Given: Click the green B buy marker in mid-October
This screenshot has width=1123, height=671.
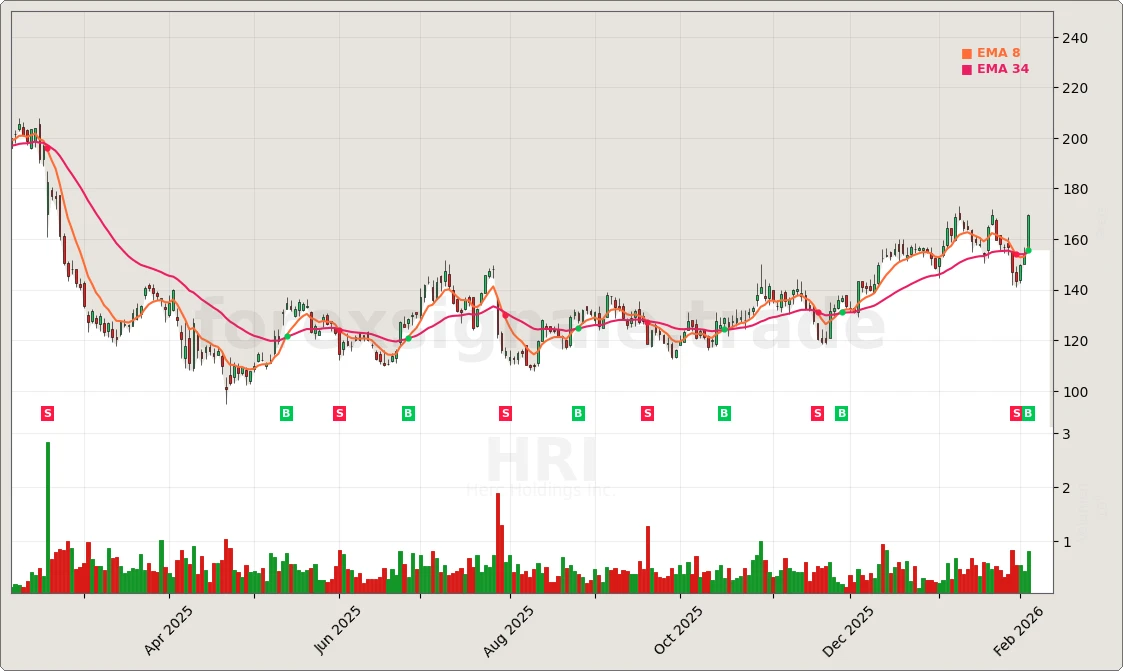Looking at the screenshot, I should [x=722, y=412].
